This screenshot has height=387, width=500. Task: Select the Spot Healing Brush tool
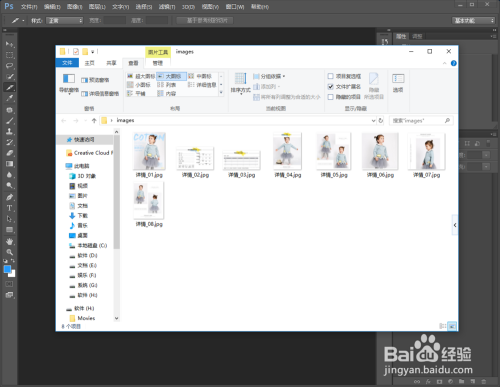pyautogui.click(x=9, y=110)
